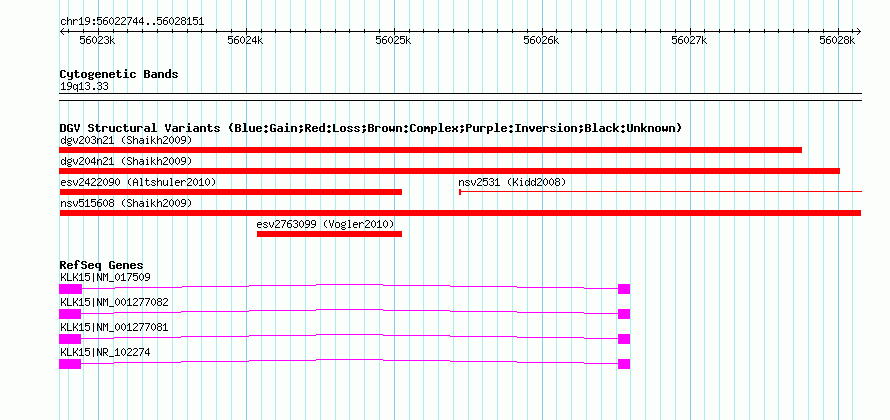Open the nsv515608 (Shaikh2009) variant label

[126, 203]
